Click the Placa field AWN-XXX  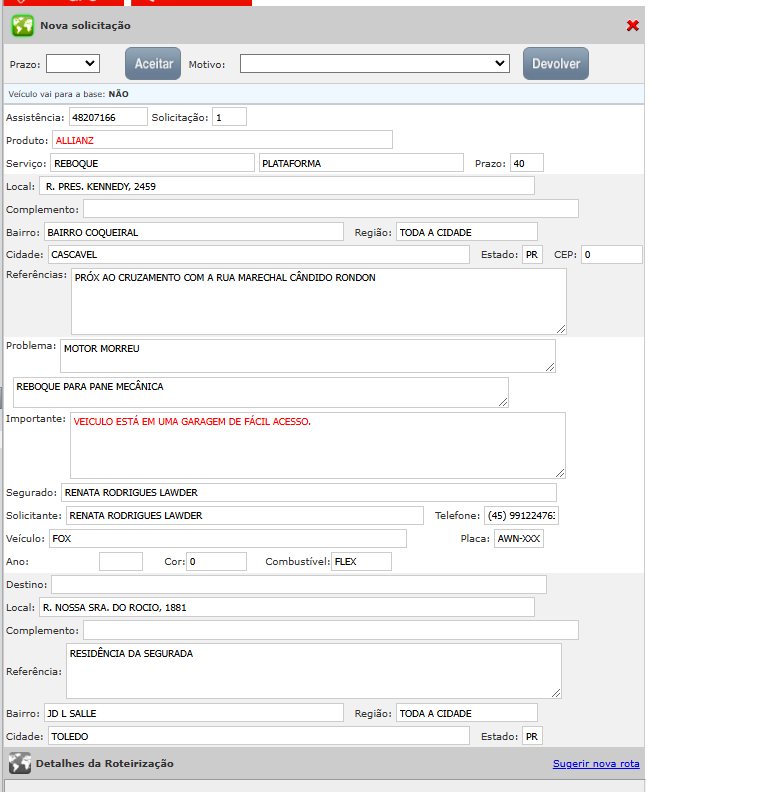pos(519,538)
